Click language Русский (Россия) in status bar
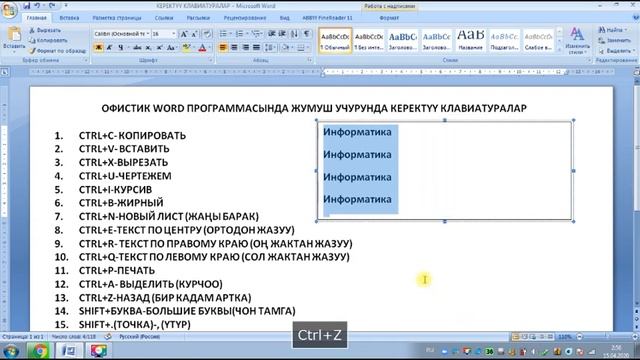Viewport: 640px width, 360px height. point(140,337)
